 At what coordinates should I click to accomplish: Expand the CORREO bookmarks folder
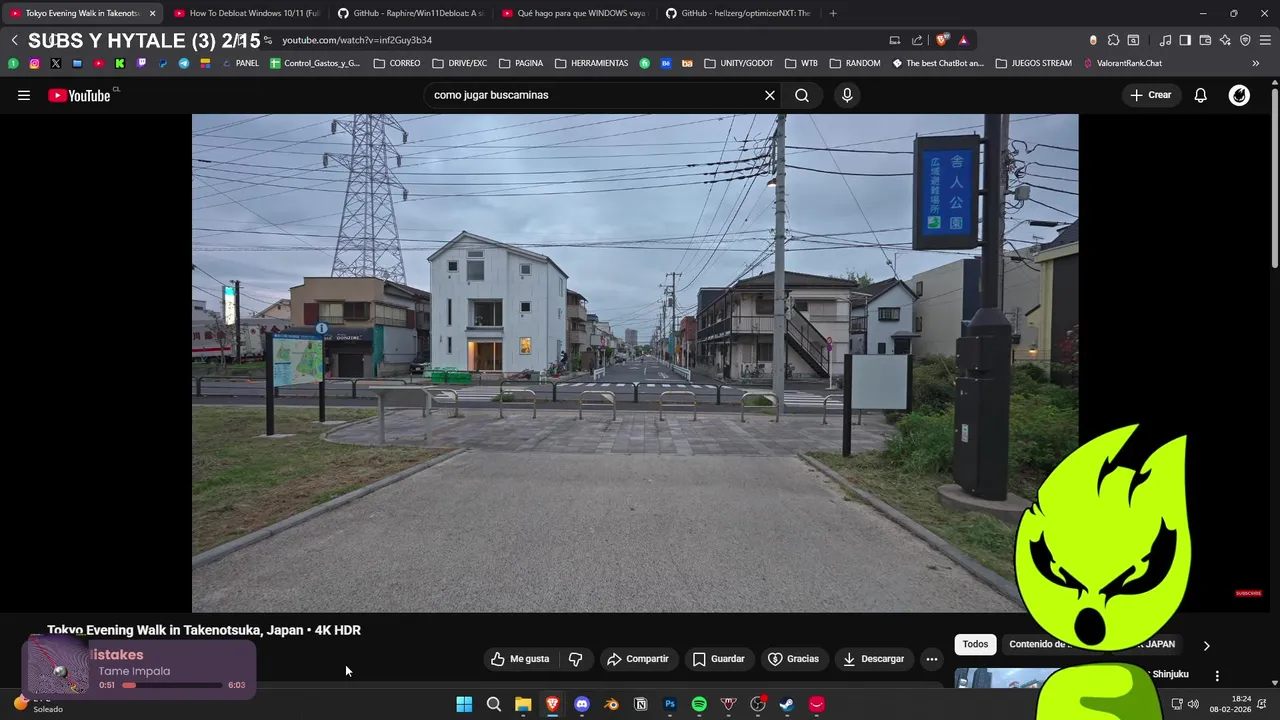(397, 63)
